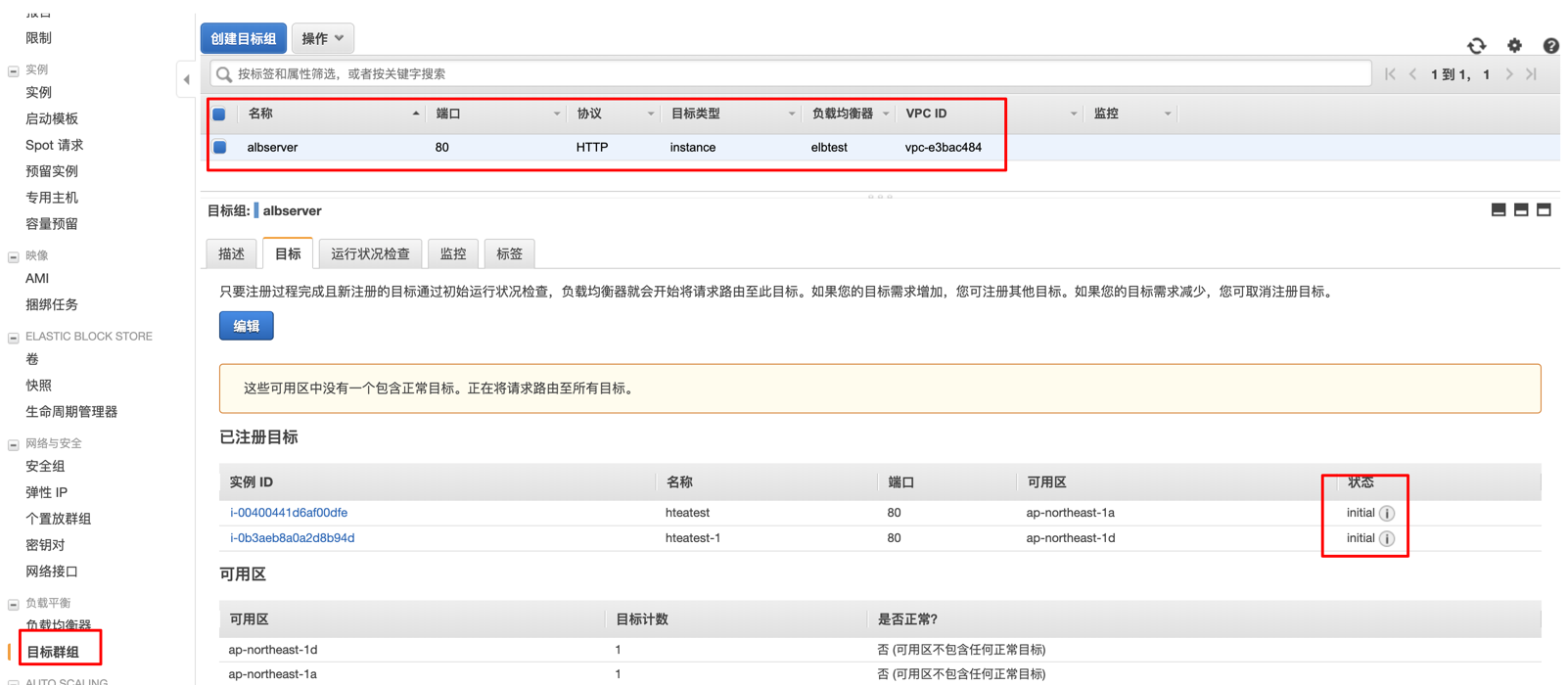Click the refresh icon at top right
Screen dimensions: 1568x685
coord(1476,45)
